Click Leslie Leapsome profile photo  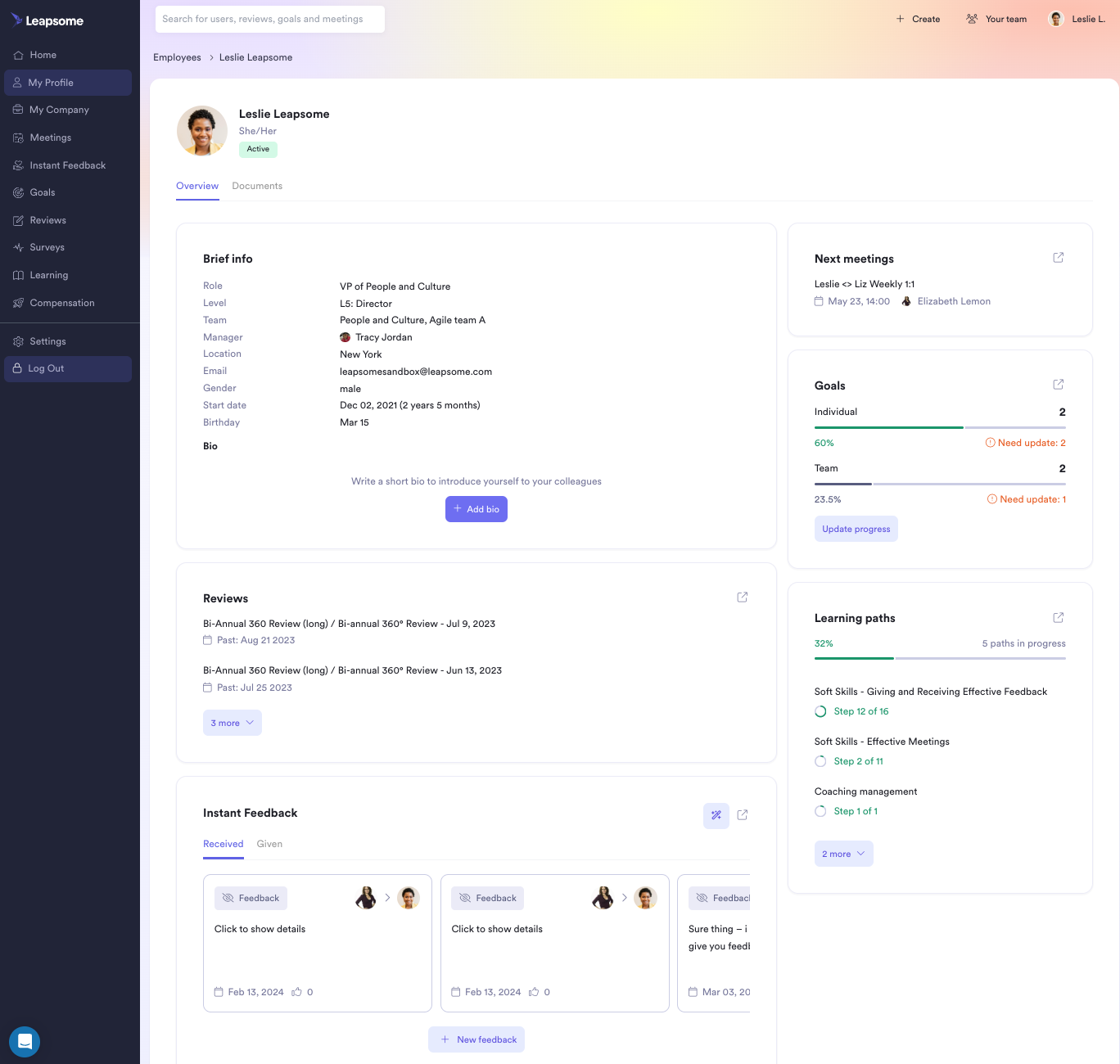(x=202, y=130)
